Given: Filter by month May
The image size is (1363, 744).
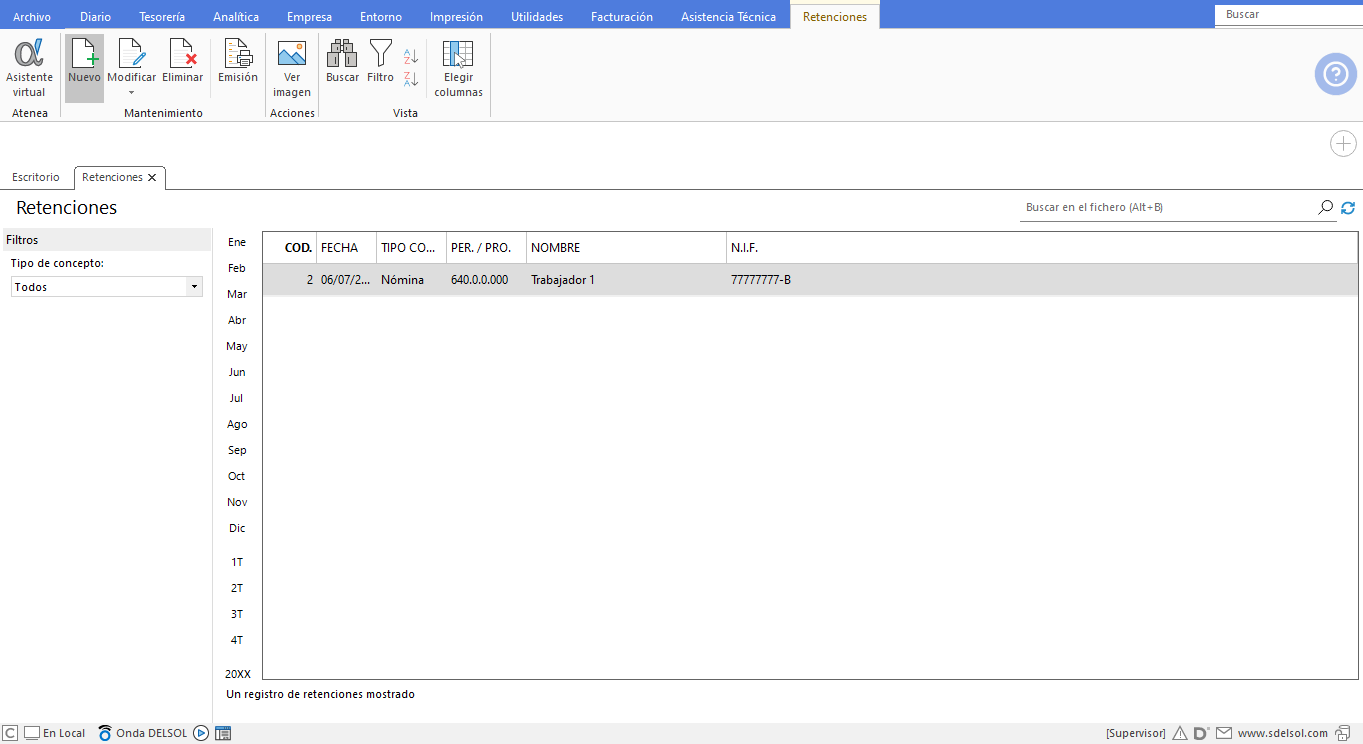Looking at the screenshot, I should [237, 346].
